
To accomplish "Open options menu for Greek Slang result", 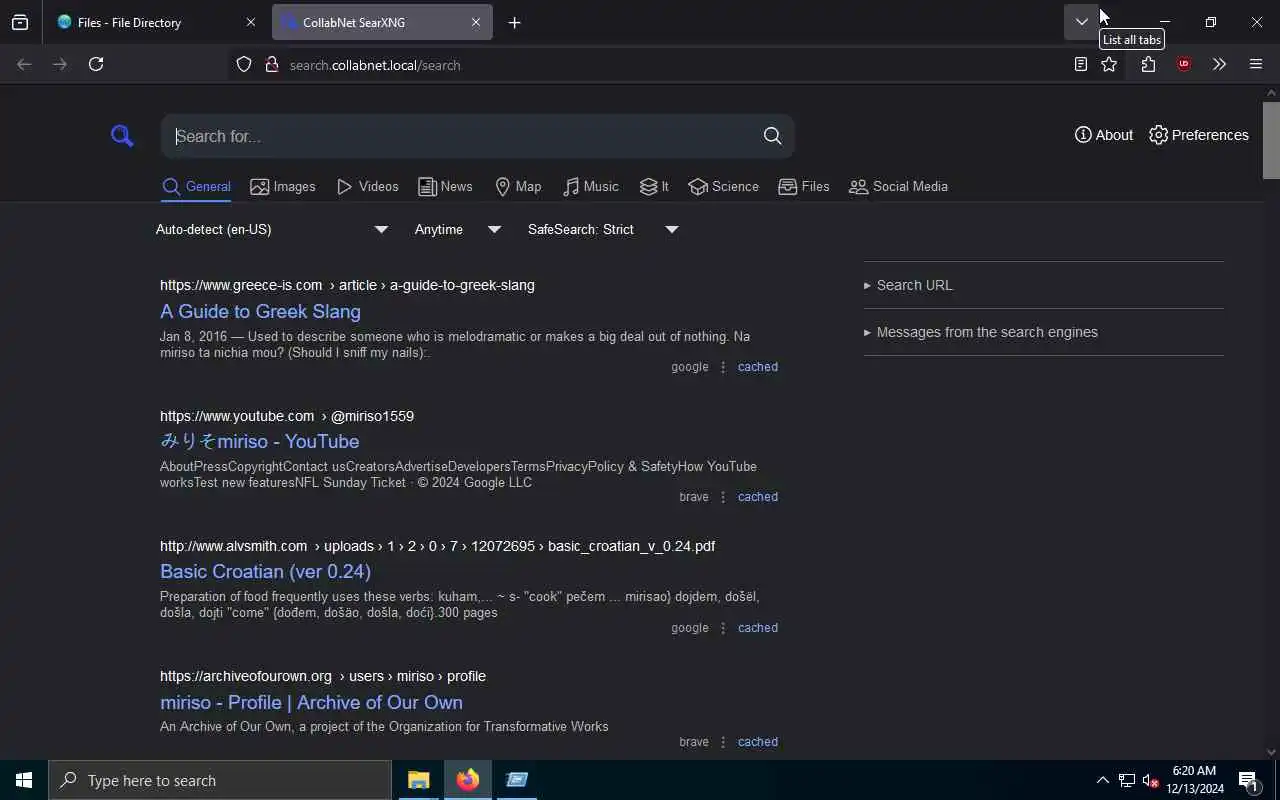I will pos(723,367).
